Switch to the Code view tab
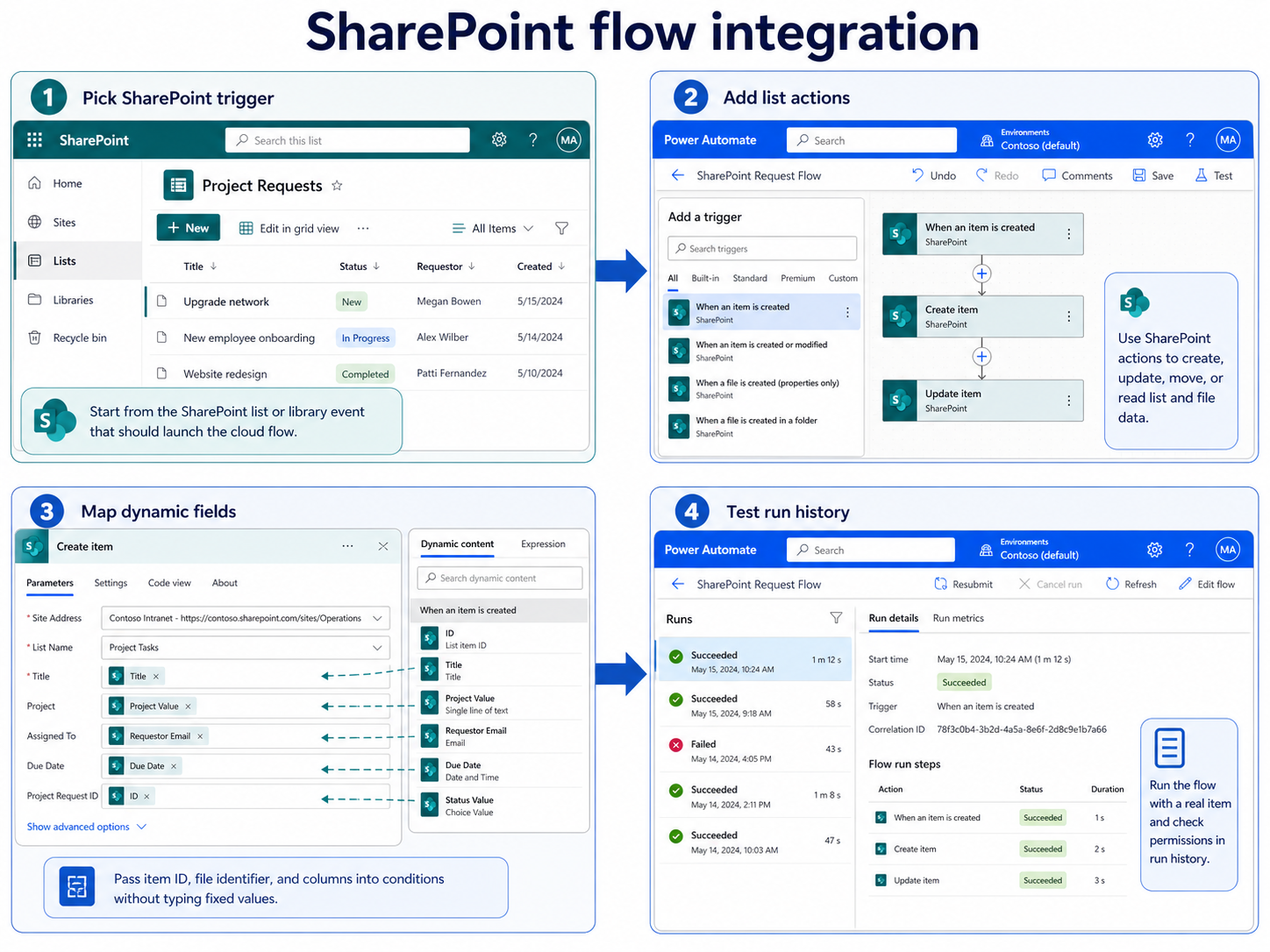 tap(169, 583)
